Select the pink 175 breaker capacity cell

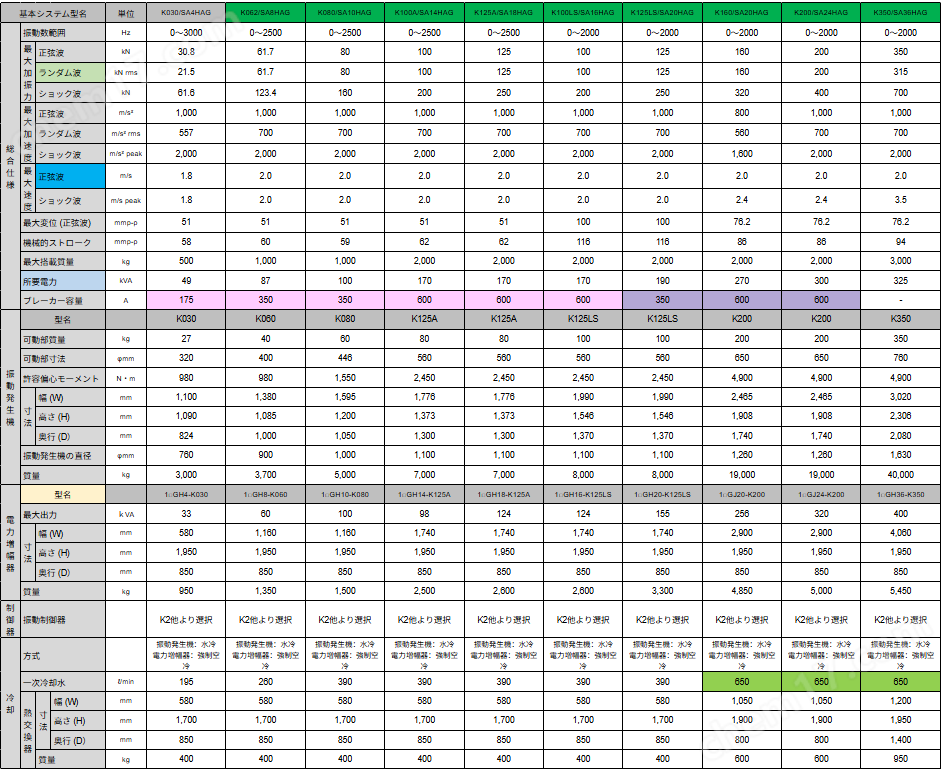(186, 300)
